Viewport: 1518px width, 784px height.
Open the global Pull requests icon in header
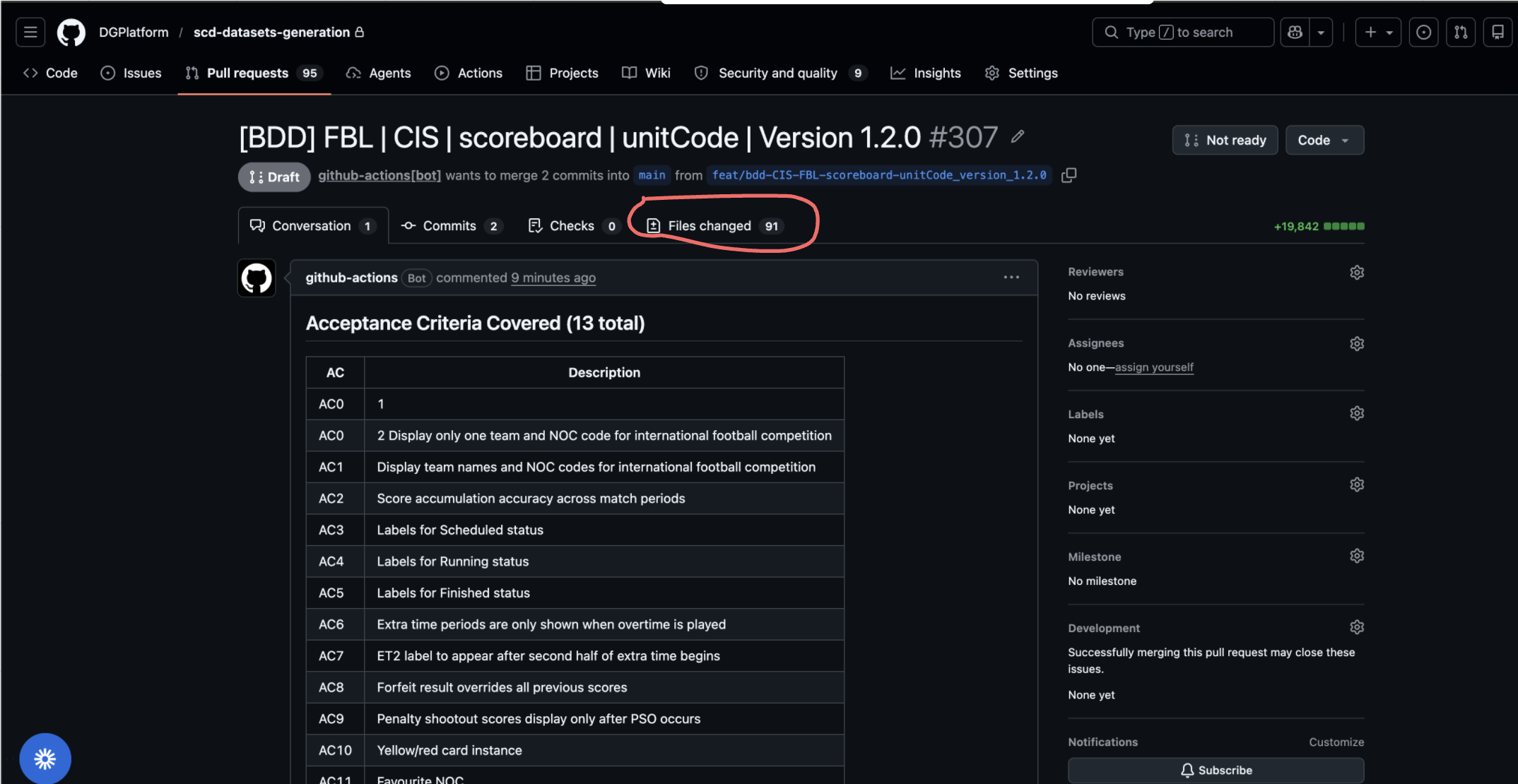1461,32
